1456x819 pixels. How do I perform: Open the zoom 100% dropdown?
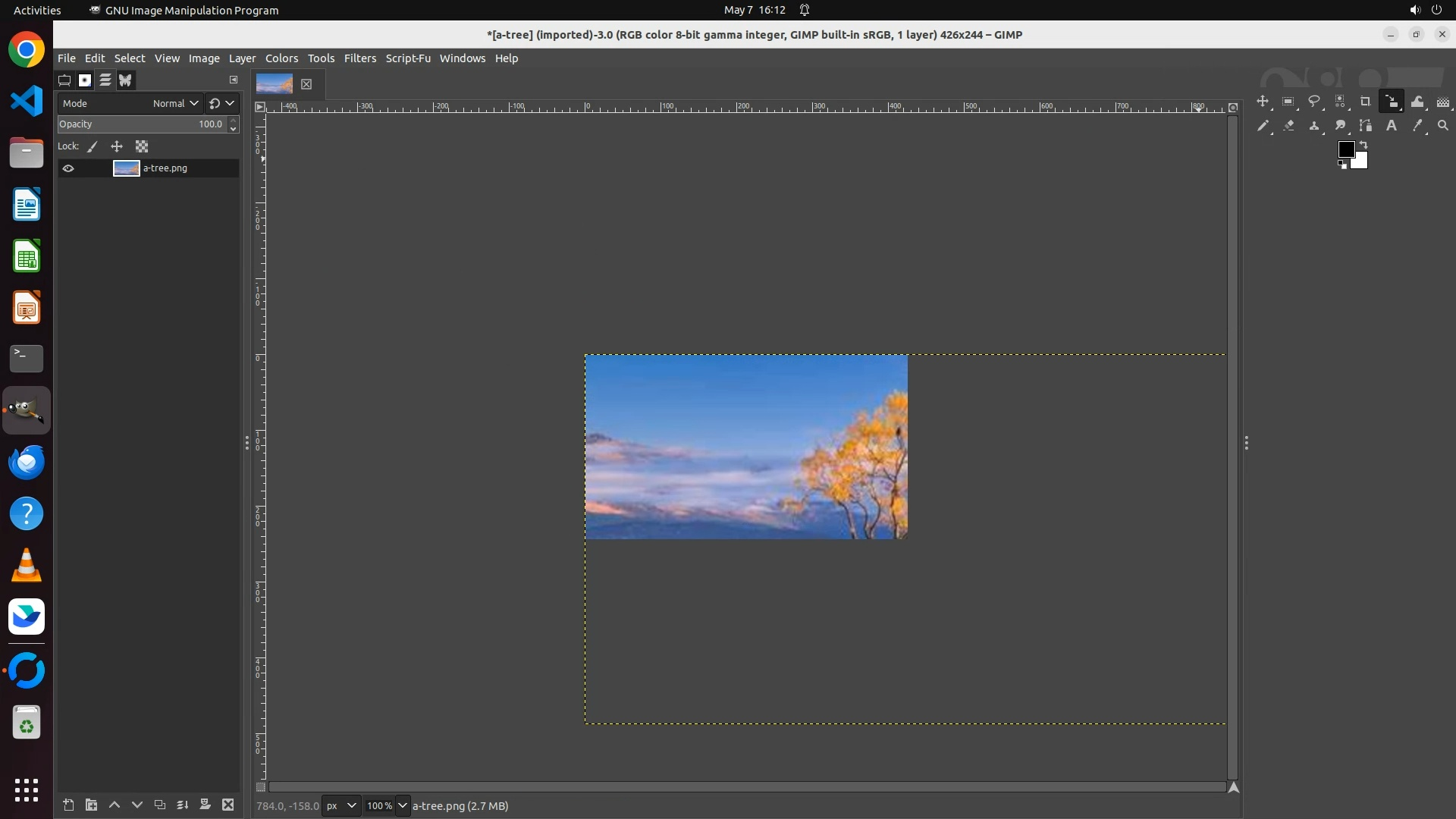coord(402,805)
